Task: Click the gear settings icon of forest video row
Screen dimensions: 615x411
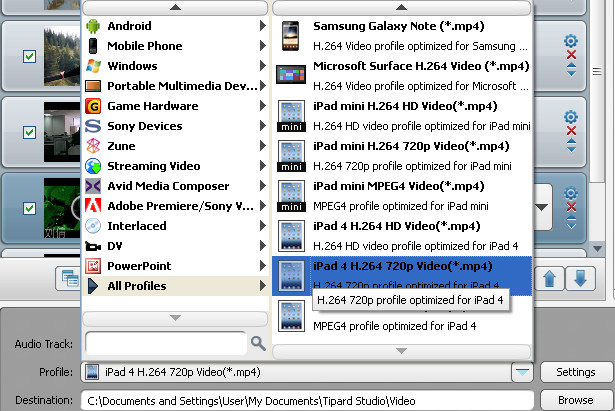Action: click(571, 41)
